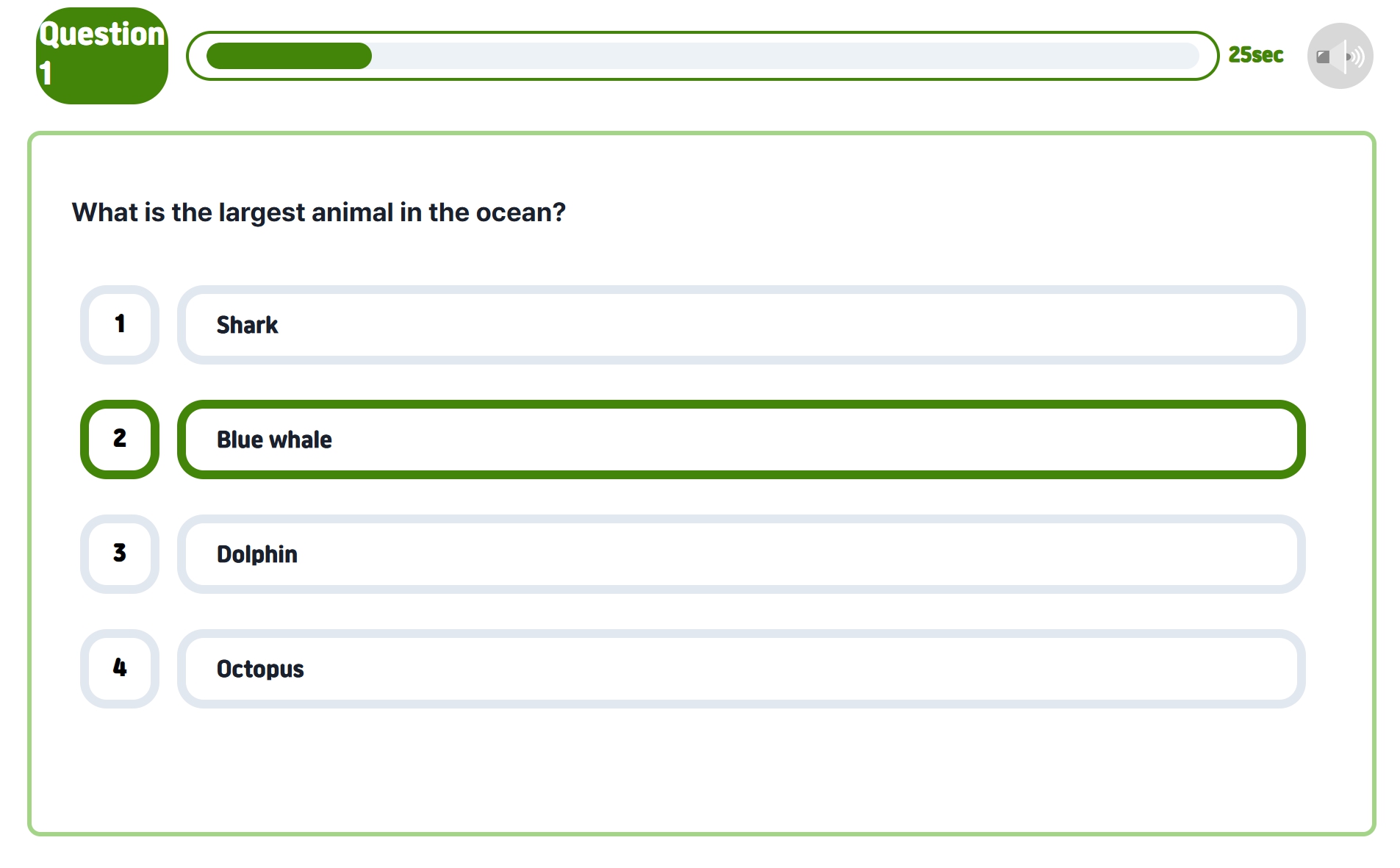Viewport: 1400px width, 868px height.
Task: Click the word 'Question' in the green badge
Action: pos(102,35)
